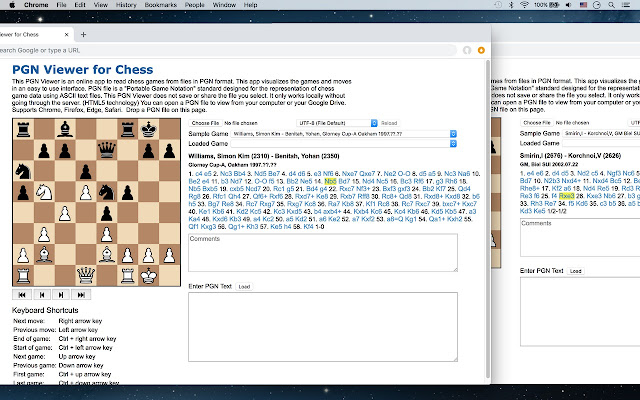
Task: Open the People menu
Action: click(194, 5)
